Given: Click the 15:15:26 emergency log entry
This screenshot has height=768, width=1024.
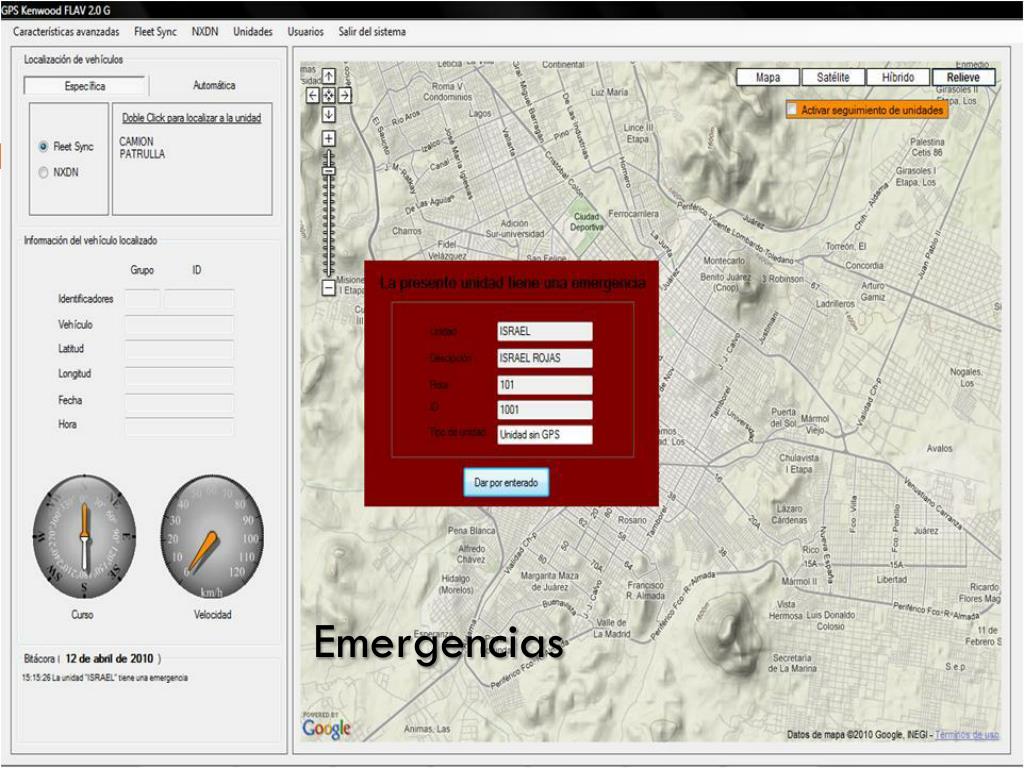Looking at the screenshot, I should [104, 678].
